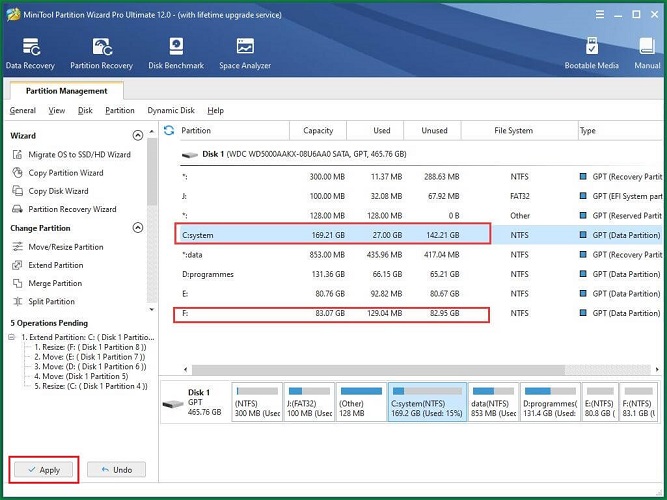667x500 pixels.
Task: Open the Data Recovery tool
Action: (30, 53)
